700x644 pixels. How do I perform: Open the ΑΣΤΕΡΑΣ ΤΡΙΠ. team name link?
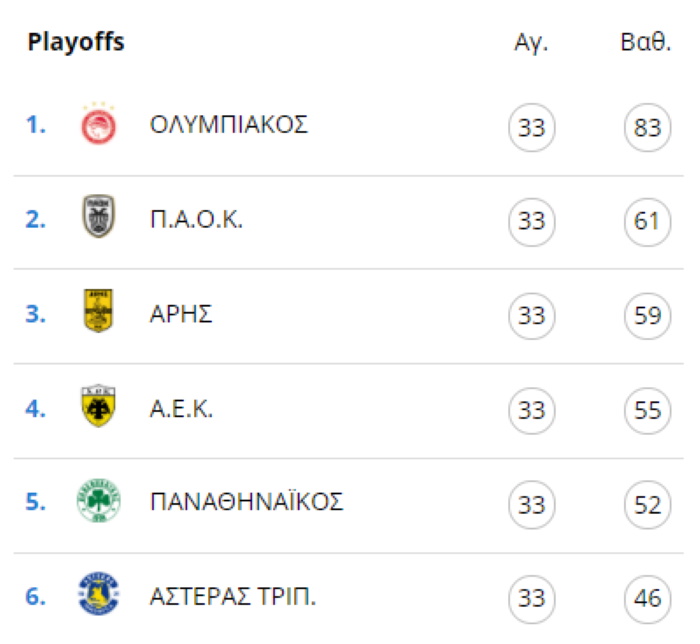233,596
